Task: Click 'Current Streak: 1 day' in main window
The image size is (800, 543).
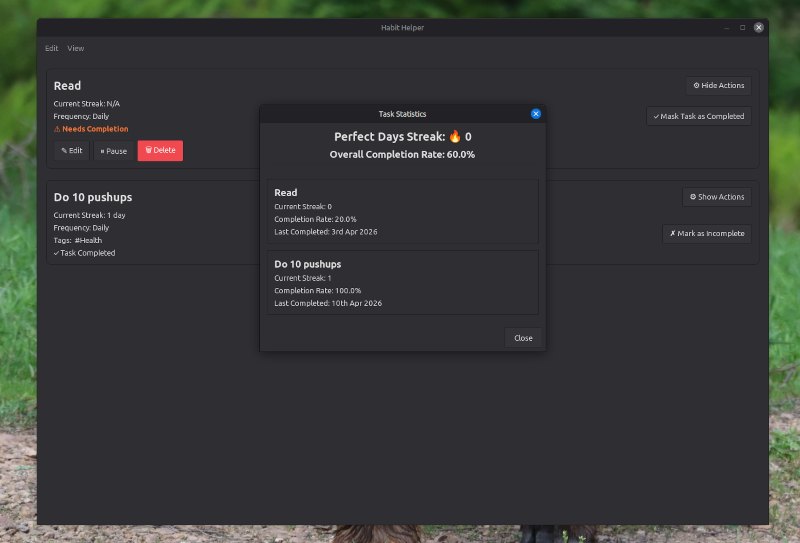Action: tap(89, 215)
